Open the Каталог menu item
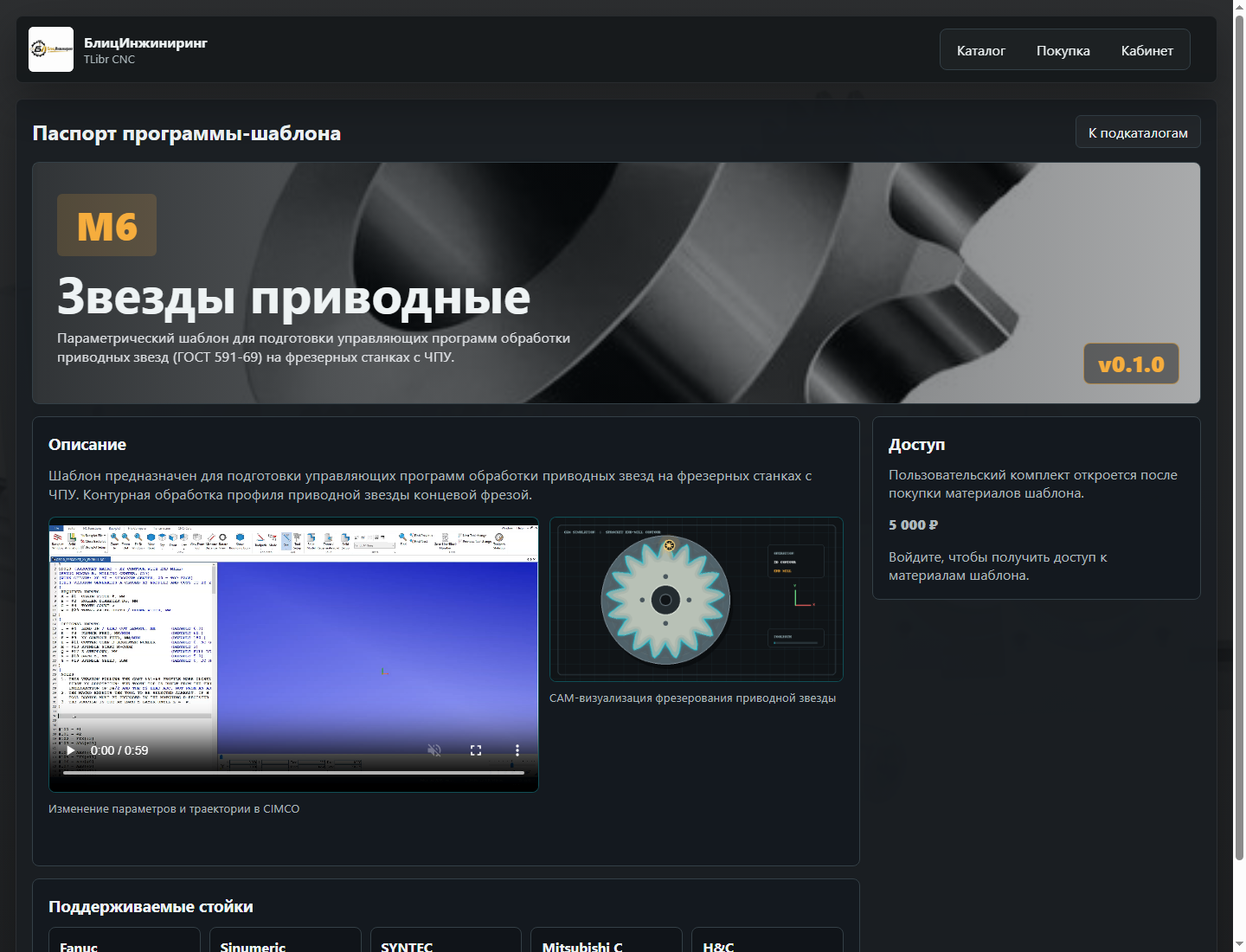Screen dimensions: 1246x952 pyautogui.click(x=981, y=50)
